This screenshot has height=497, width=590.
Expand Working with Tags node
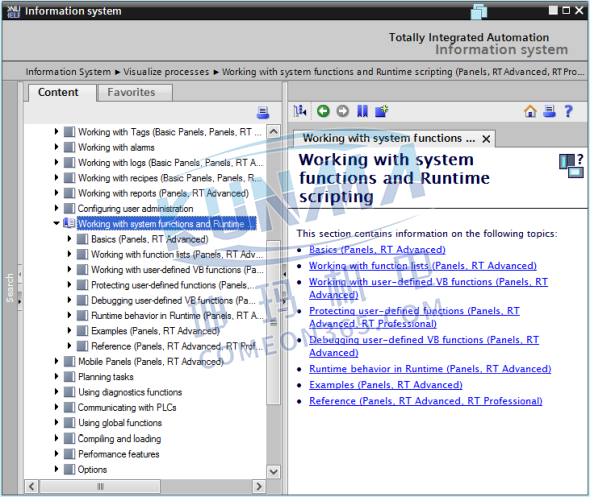[56, 131]
